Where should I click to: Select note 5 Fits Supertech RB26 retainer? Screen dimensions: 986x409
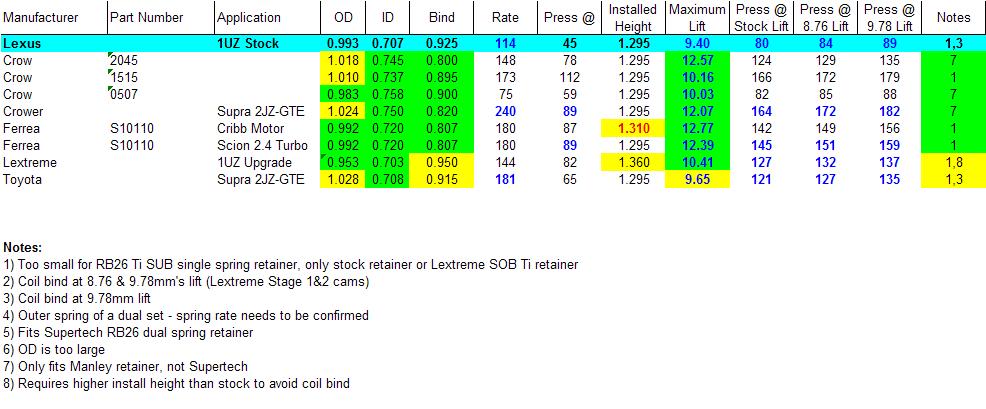[x=128, y=332]
